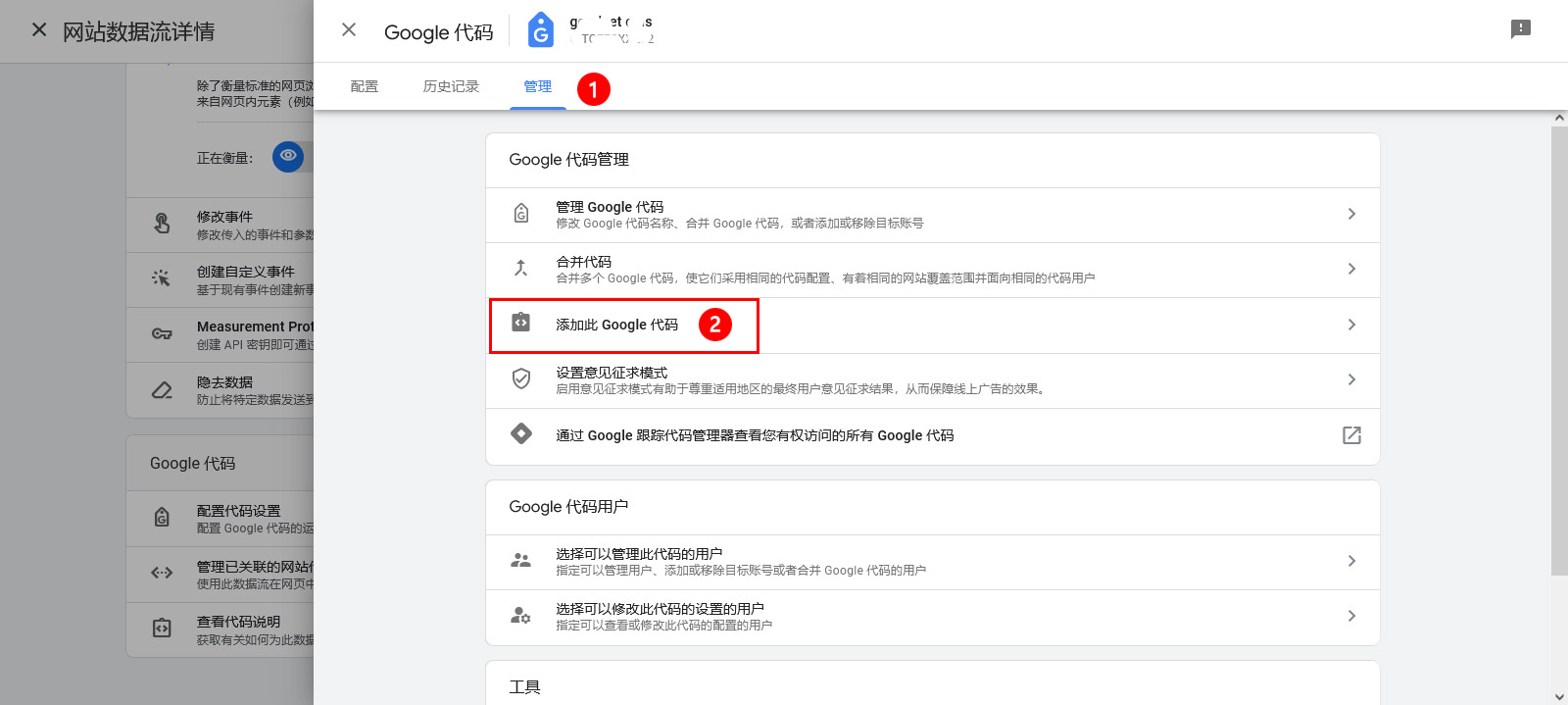This screenshot has height=705, width=1568.
Task: Close the Google 代码 panel
Action: click(349, 30)
